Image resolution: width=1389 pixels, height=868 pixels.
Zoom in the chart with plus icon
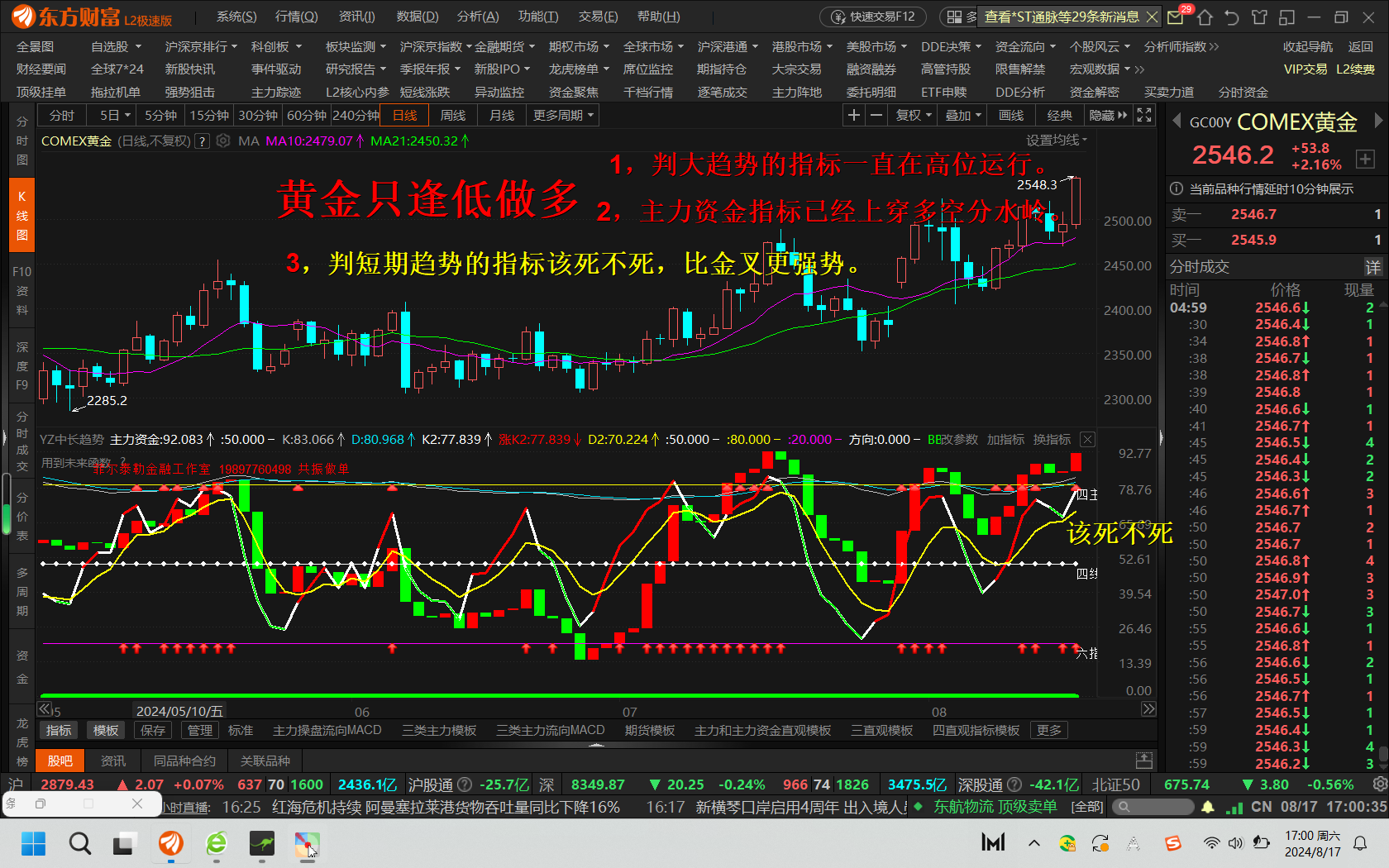point(854,115)
